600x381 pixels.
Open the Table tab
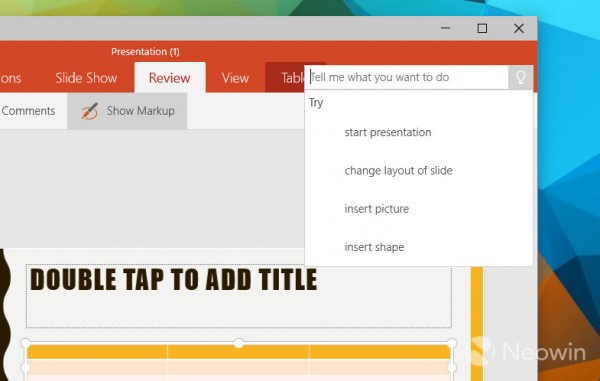point(285,78)
